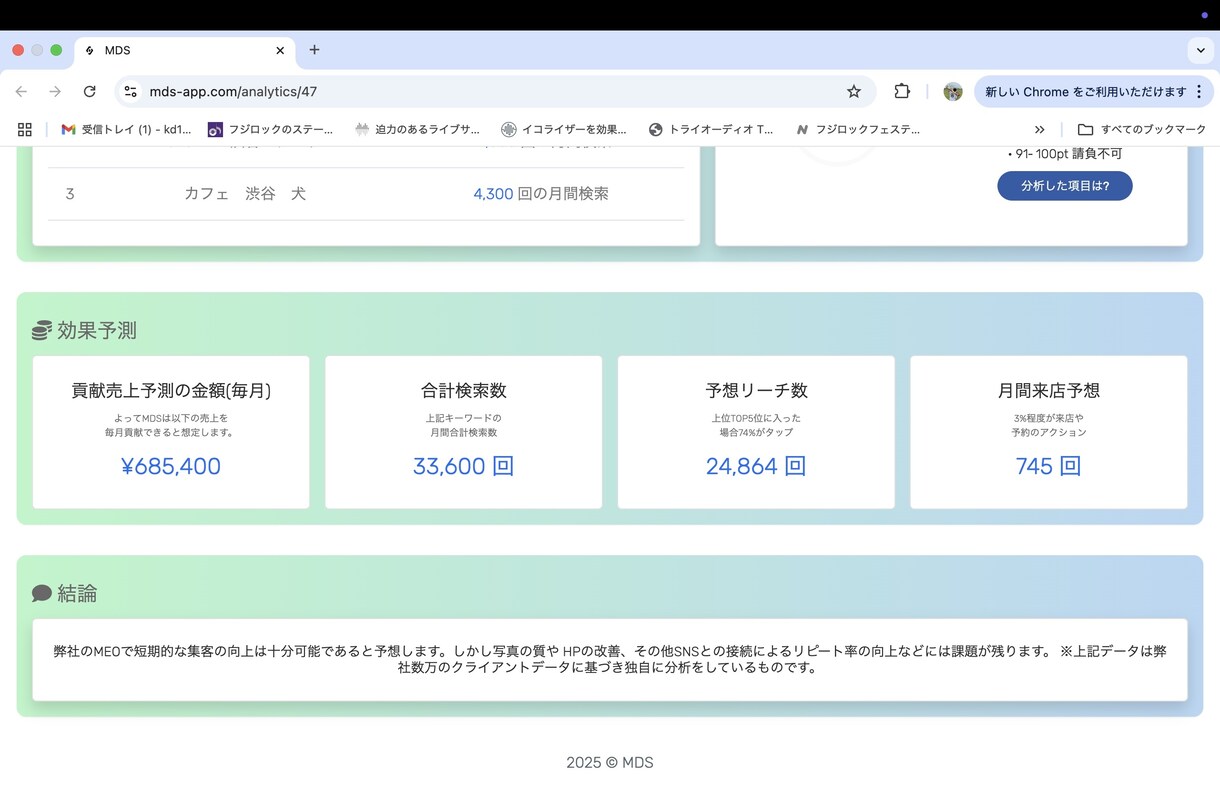
Task: Click the 貢献売上予測の金額(毎月) heading
Action: 171,391
